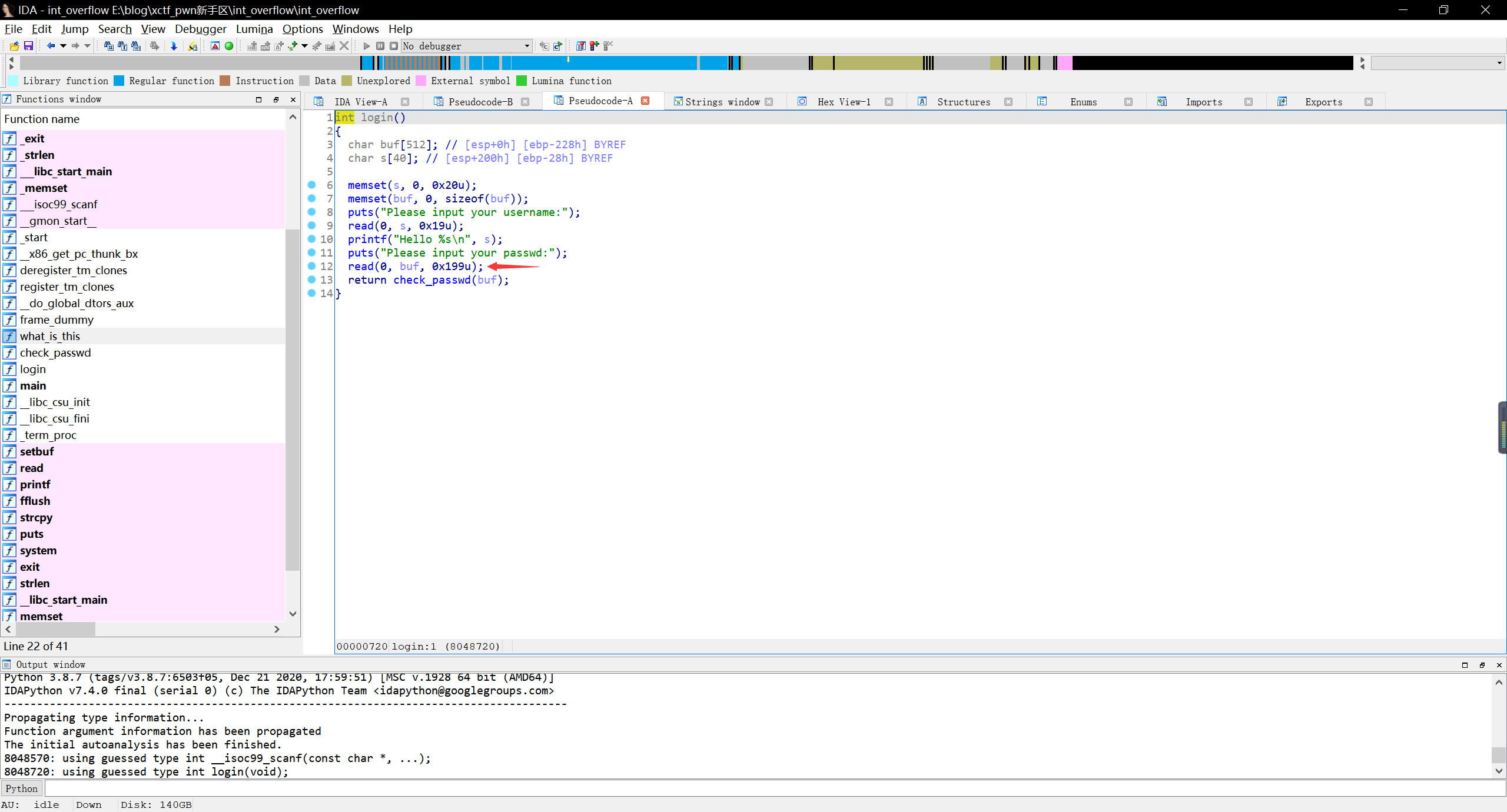The image size is (1507, 812).
Task: Close the Pseudocode-A tab
Action: 645,101
